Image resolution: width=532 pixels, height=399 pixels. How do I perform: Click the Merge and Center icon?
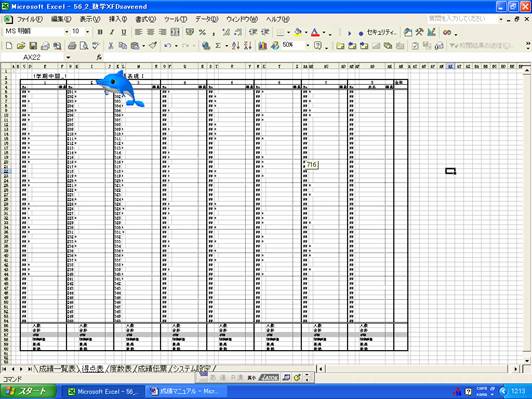[x=175, y=32]
